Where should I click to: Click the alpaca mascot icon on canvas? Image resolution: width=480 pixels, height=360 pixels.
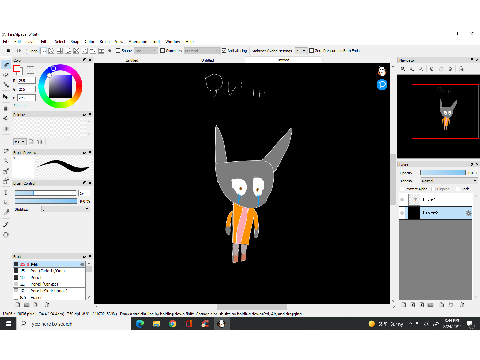pyautogui.click(x=382, y=71)
